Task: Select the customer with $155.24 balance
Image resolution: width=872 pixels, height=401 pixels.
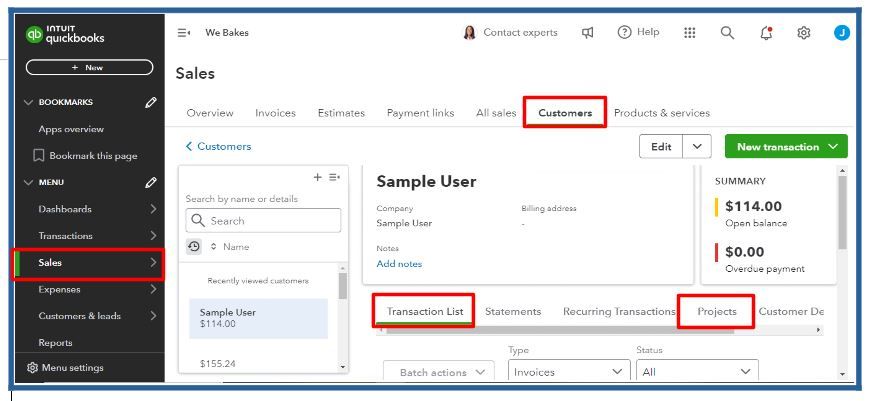Action: pyautogui.click(x=217, y=364)
